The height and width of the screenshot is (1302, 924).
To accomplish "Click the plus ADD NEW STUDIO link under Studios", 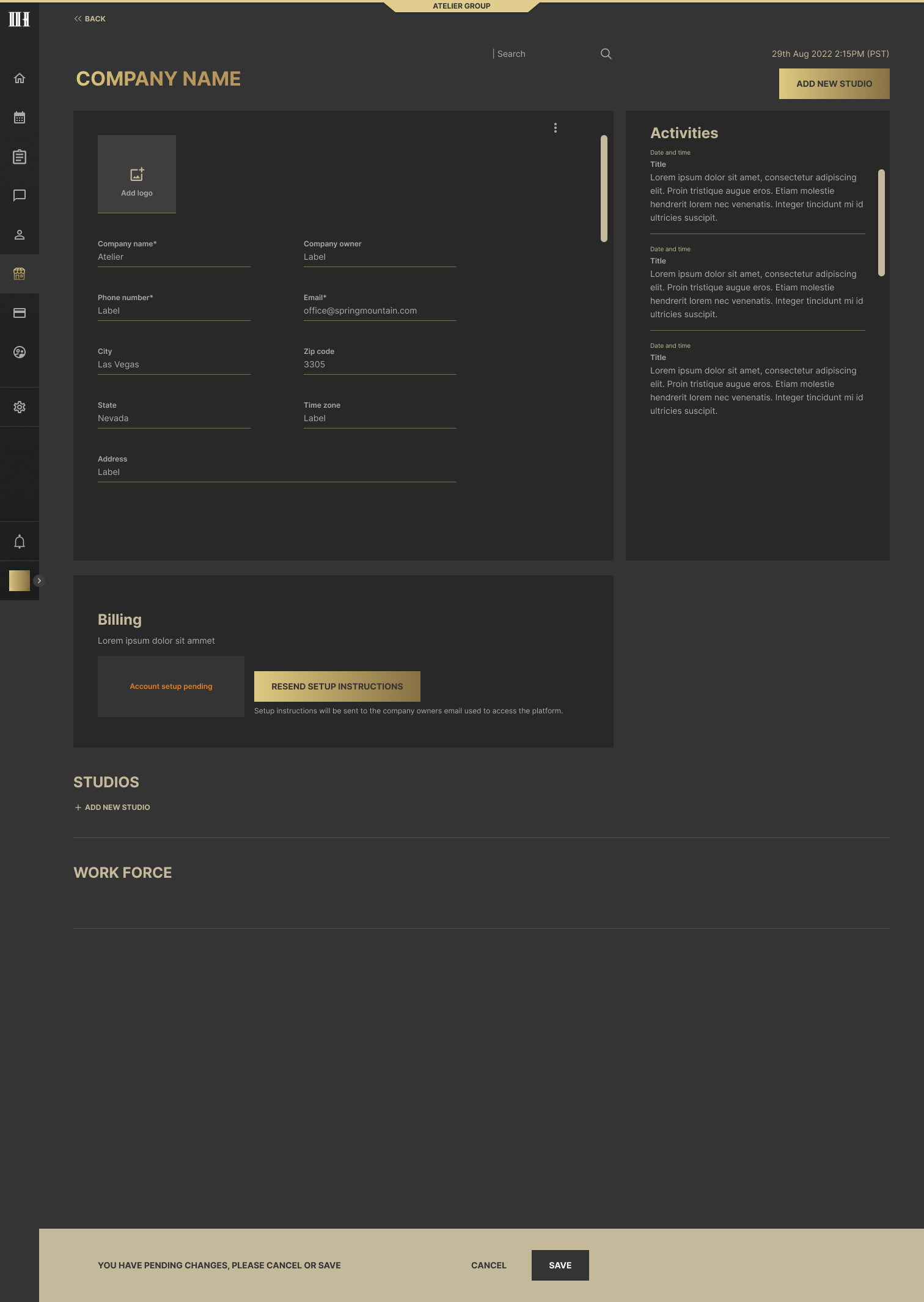I will point(112,807).
